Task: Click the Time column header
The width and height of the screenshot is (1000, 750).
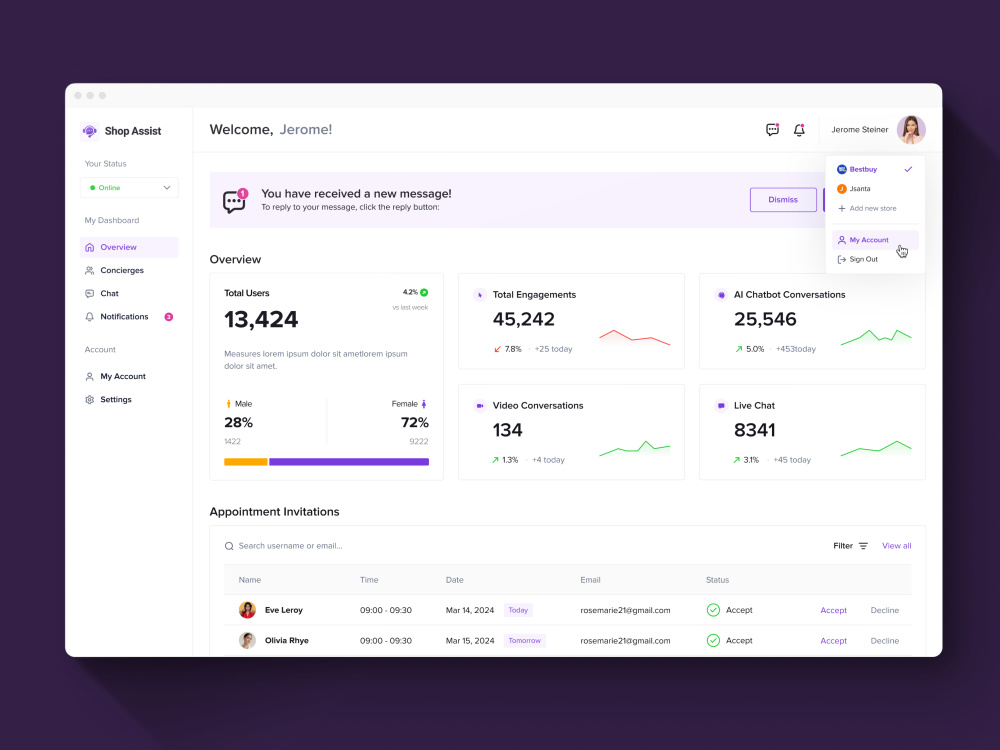Action: (369, 580)
